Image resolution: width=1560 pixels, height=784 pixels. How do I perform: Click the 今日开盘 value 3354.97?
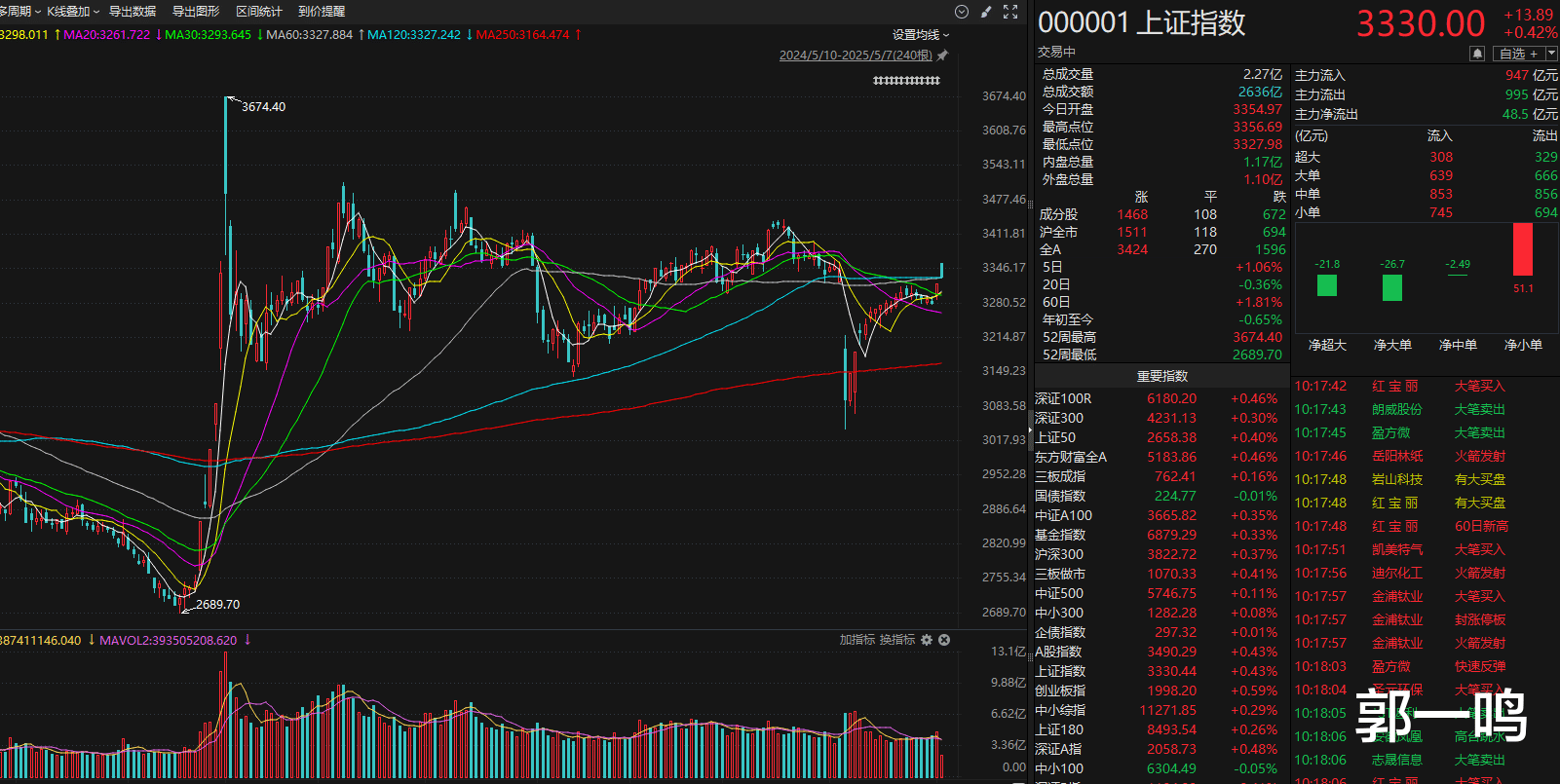click(x=1257, y=109)
